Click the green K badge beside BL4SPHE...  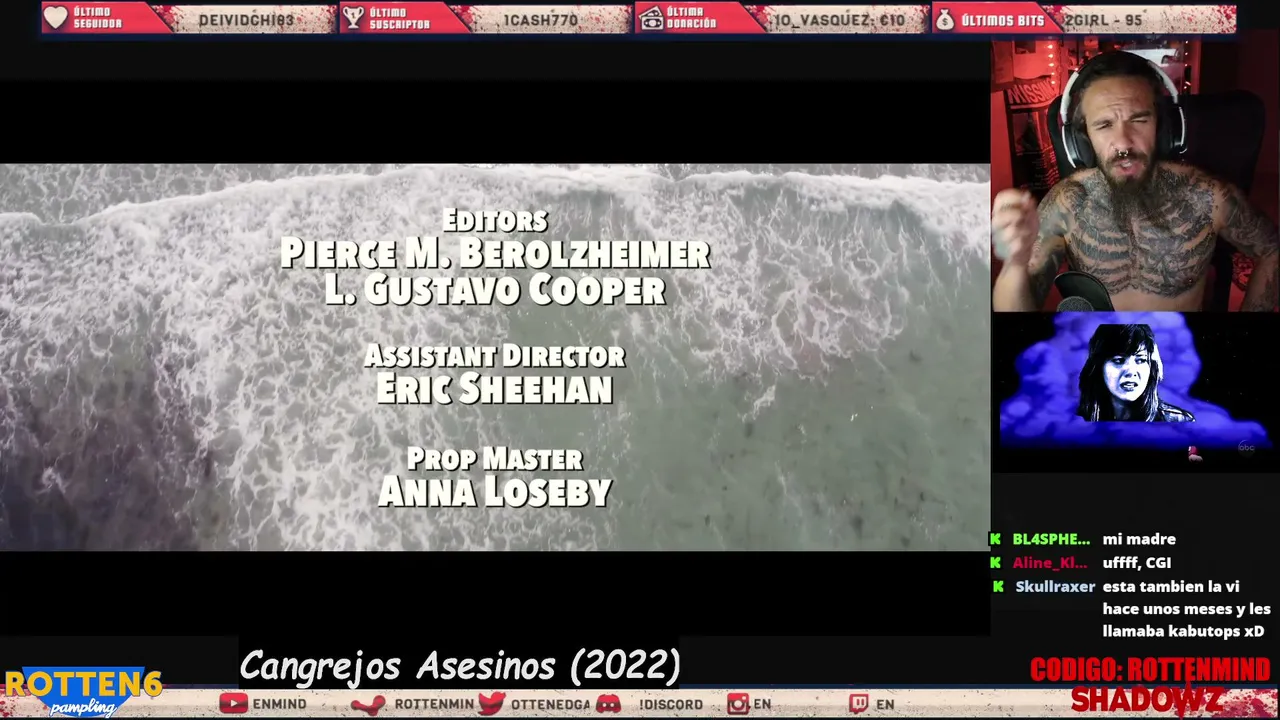point(995,539)
